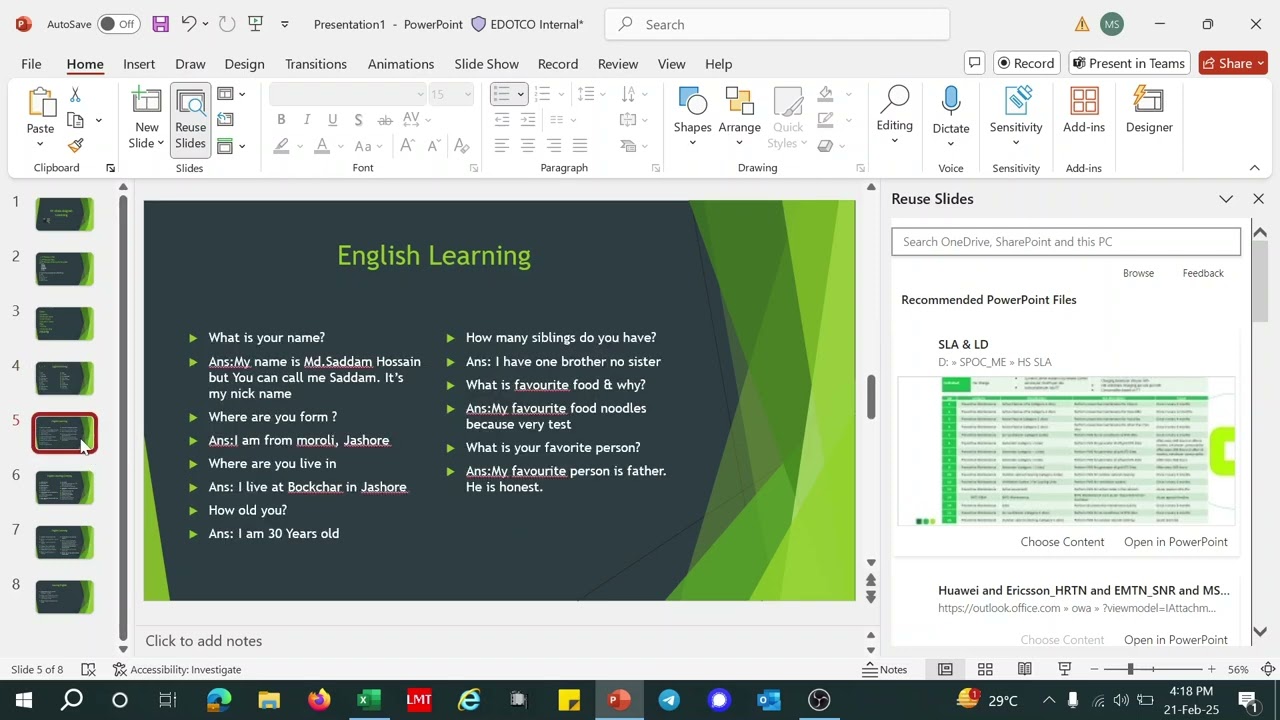Click the Paste clipboard icon
The image size is (1280, 720).
point(40,104)
